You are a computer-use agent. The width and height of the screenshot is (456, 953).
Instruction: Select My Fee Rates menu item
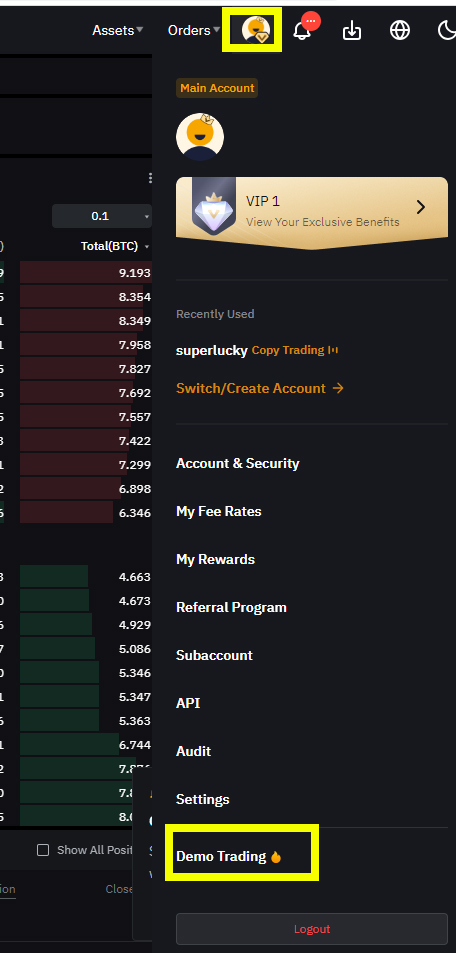[x=218, y=511]
